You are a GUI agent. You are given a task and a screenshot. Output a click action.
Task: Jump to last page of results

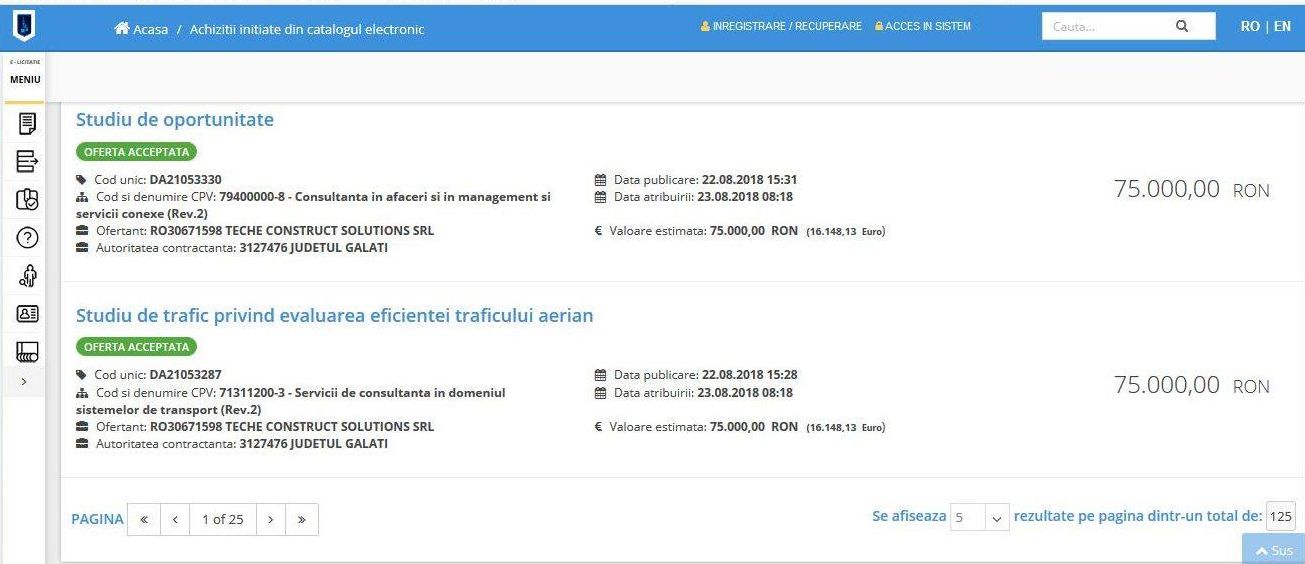(x=301, y=519)
